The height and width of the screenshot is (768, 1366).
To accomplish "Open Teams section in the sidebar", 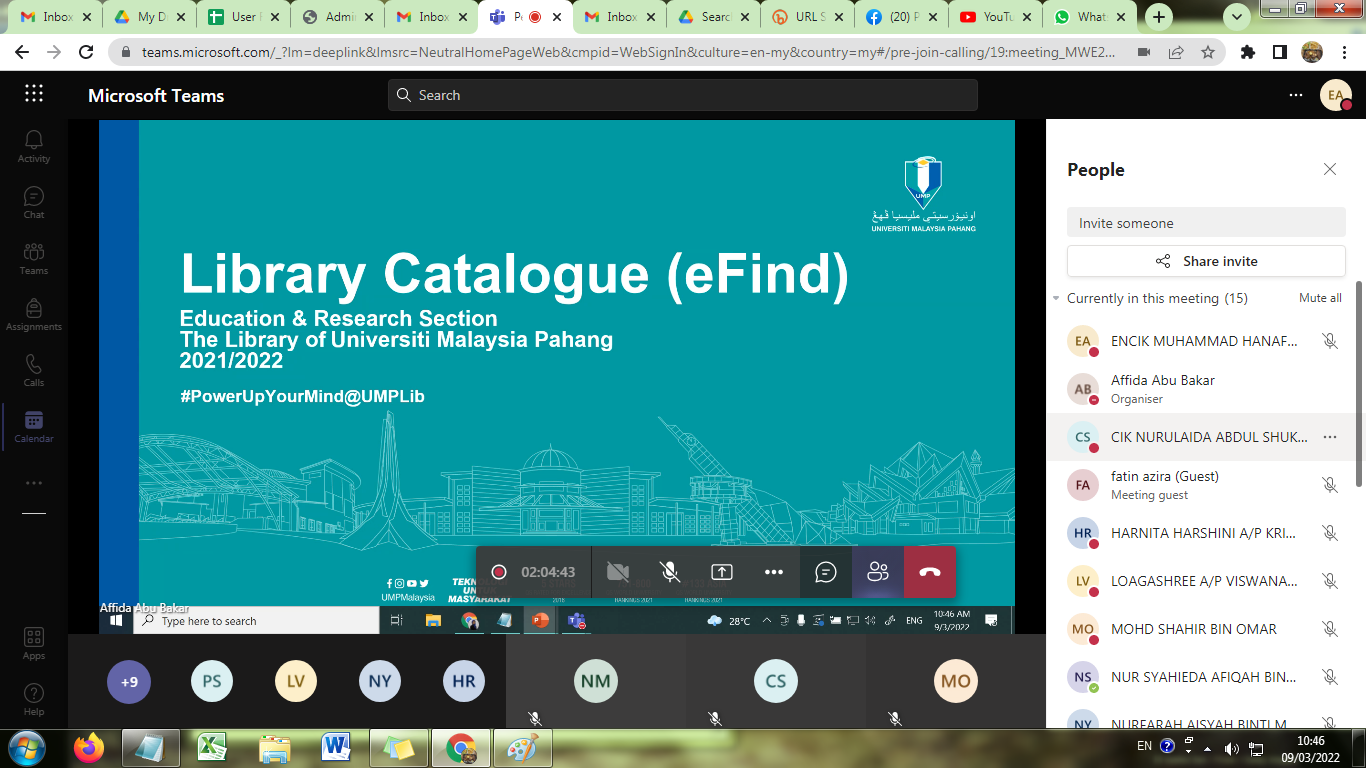I will [34, 258].
